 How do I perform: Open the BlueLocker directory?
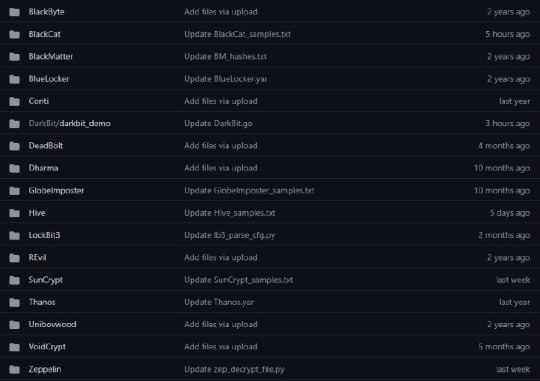pos(49,79)
